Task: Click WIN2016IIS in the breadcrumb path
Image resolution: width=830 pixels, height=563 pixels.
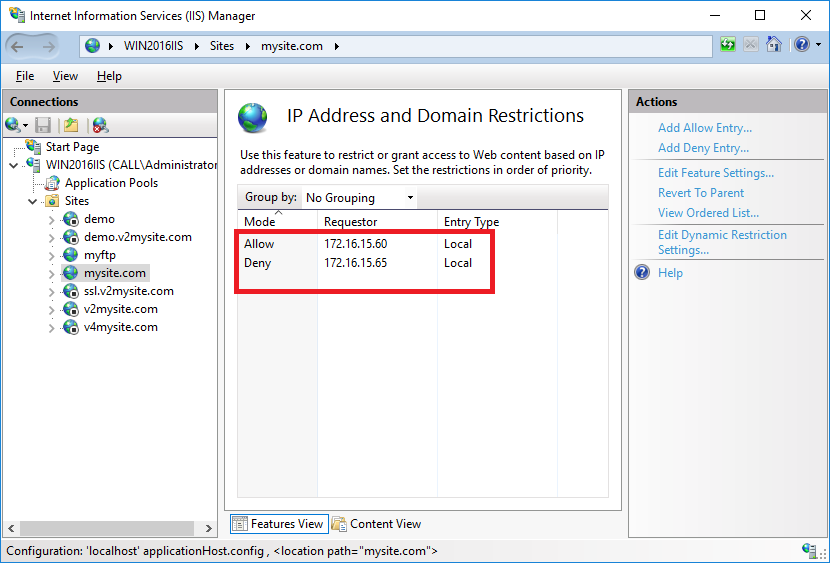Action: click(x=154, y=46)
